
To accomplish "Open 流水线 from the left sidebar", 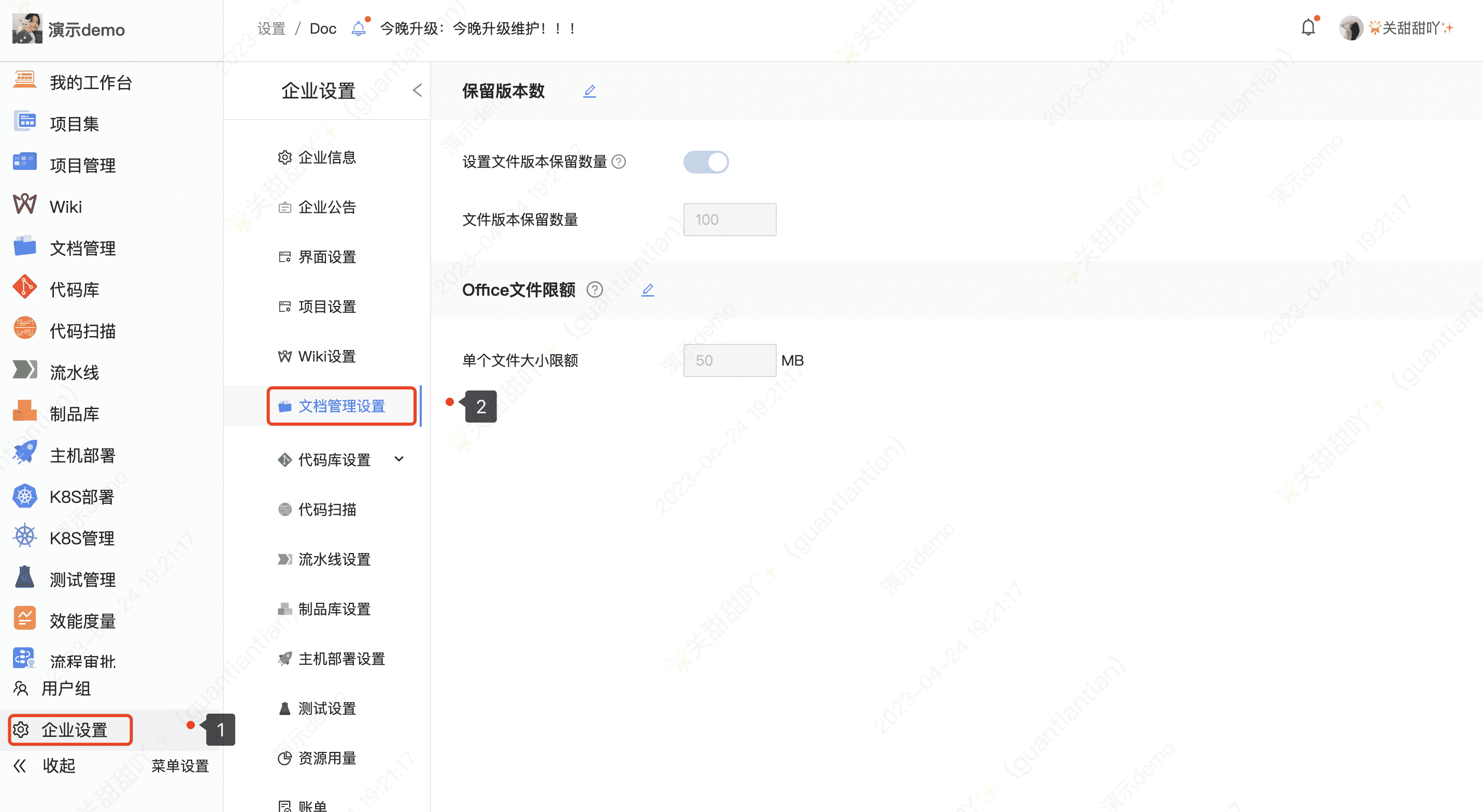I will (76, 372).
